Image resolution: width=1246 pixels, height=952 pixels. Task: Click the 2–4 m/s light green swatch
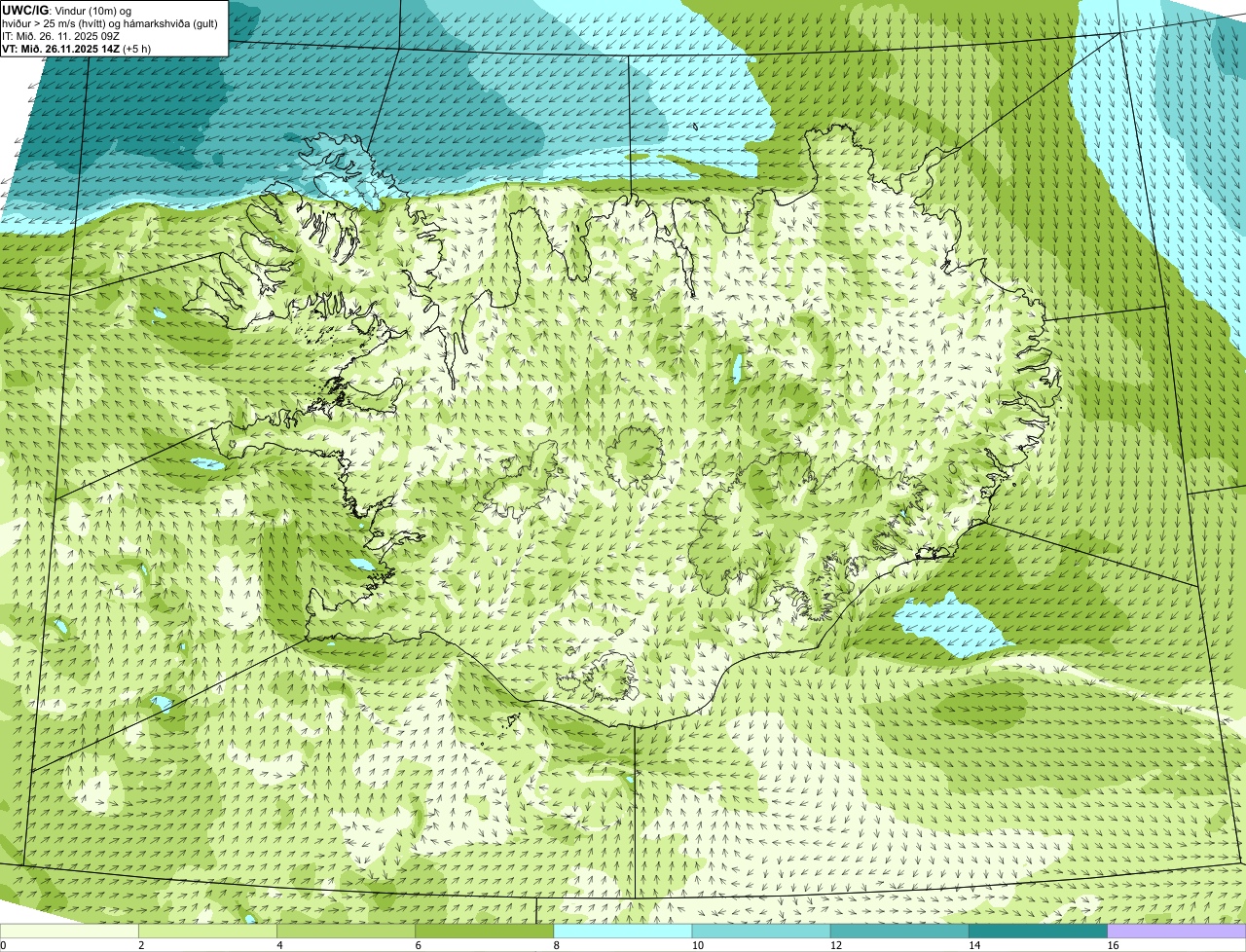208,932
